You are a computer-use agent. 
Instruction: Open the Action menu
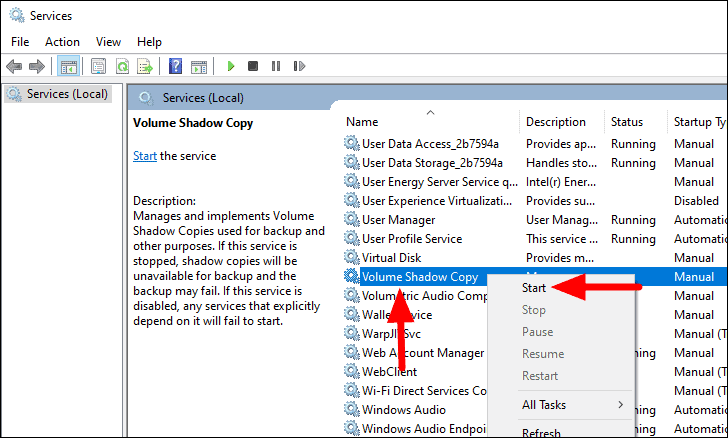(62, 42)
